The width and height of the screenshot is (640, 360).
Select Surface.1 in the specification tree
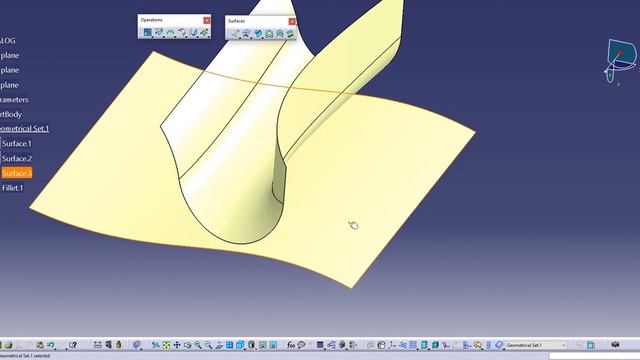(17, 144)
